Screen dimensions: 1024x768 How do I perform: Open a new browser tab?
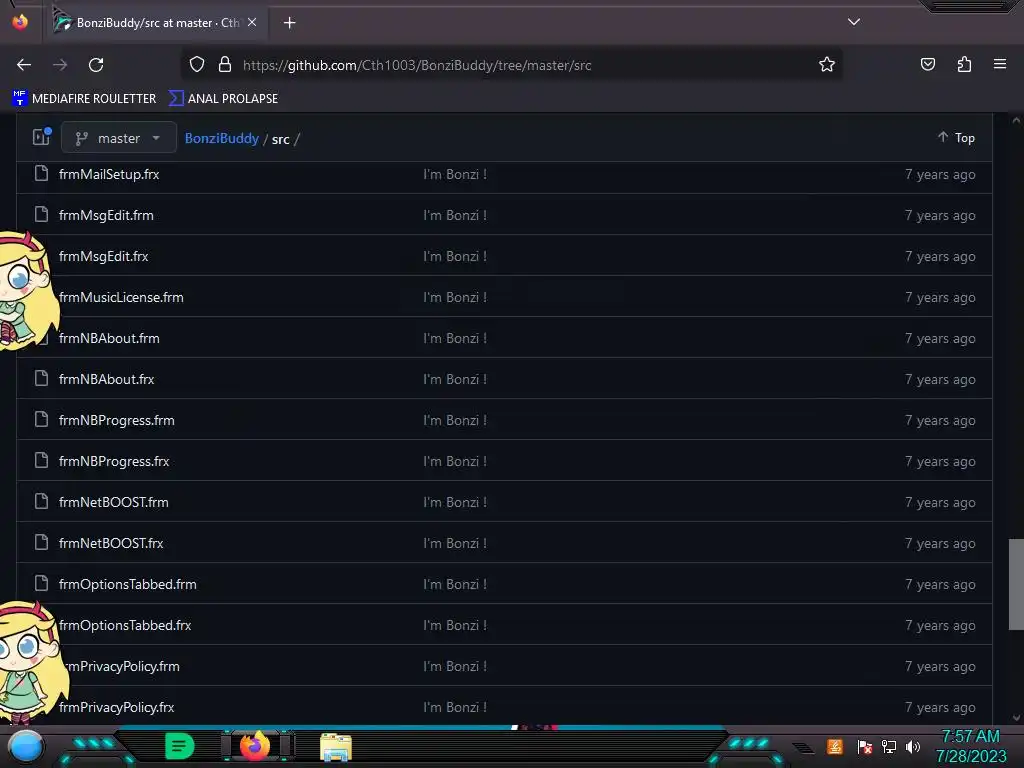[289, 23]
